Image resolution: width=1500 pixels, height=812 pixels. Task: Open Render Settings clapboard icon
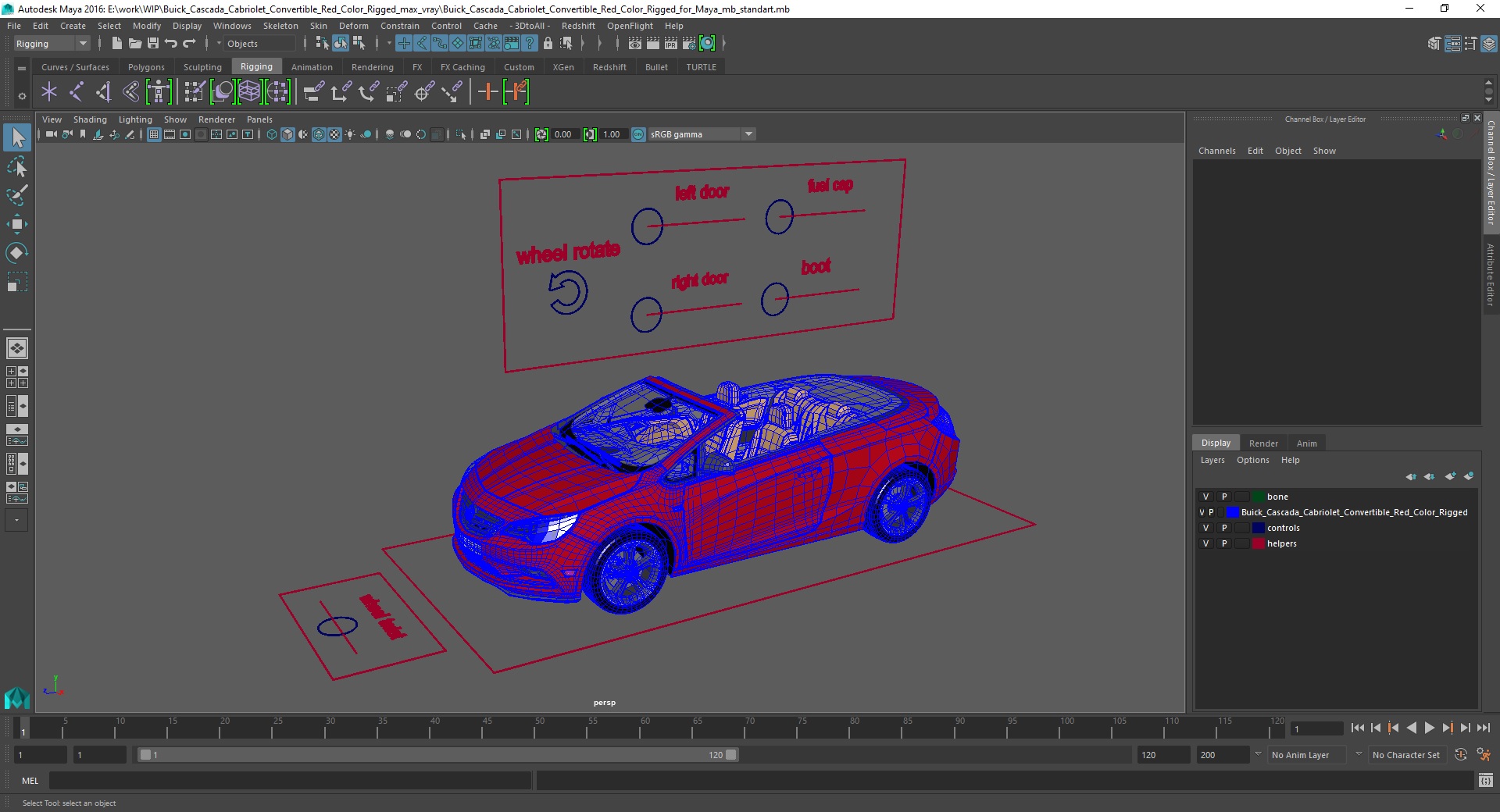click(689, 43)
